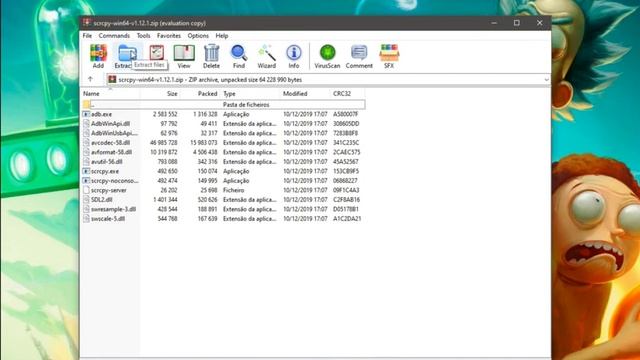The width and height of the screenshot is (640, 360).
Task: Open the Commands menu
Action: 114,36
